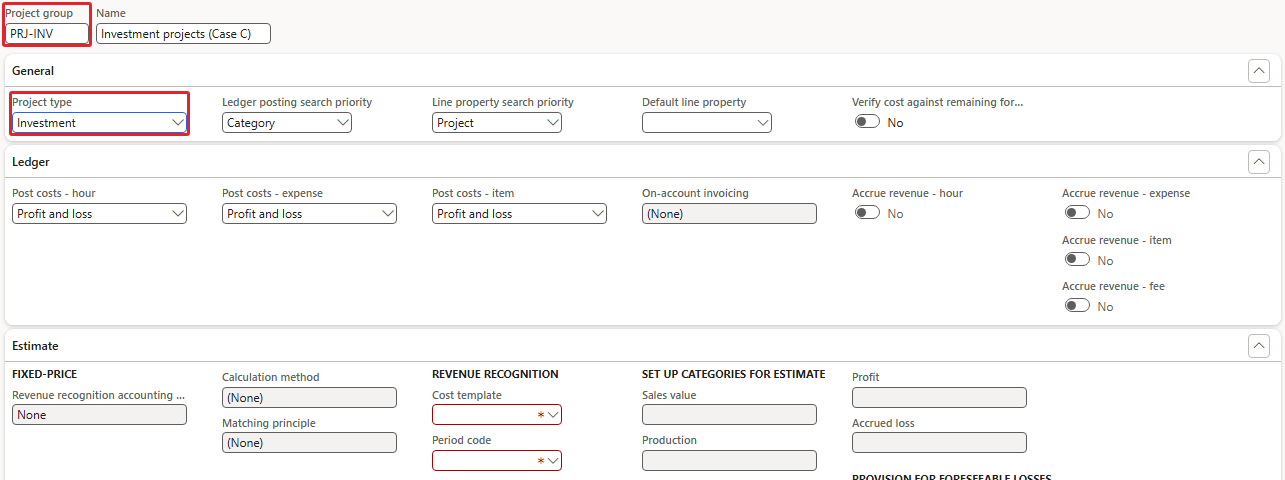The height and width of the screenshot is (480, 1285).
Task: Click the Accrued loss field
Action: click(939, 443)
